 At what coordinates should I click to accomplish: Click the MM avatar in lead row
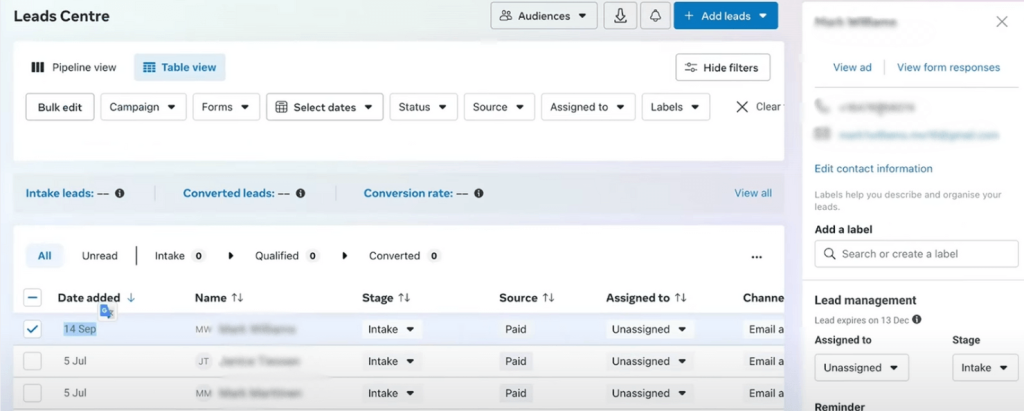tap(203, 393)
